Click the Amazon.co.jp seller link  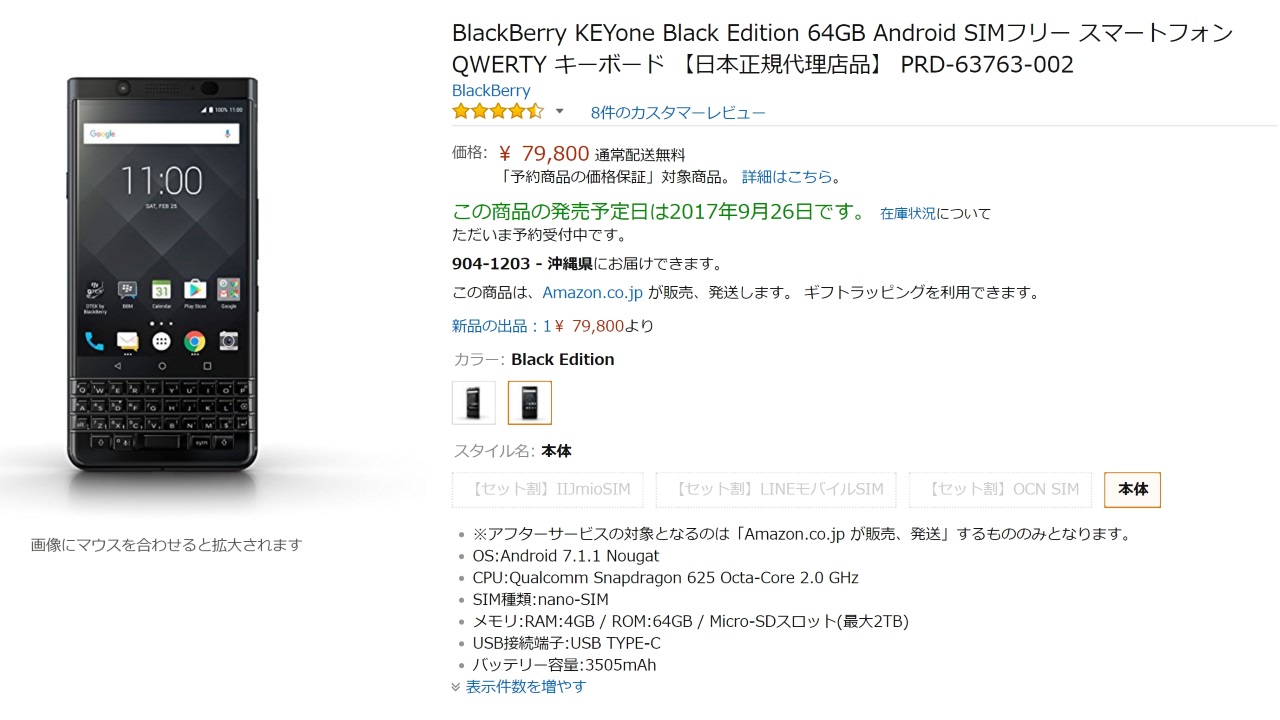(593, 293)
